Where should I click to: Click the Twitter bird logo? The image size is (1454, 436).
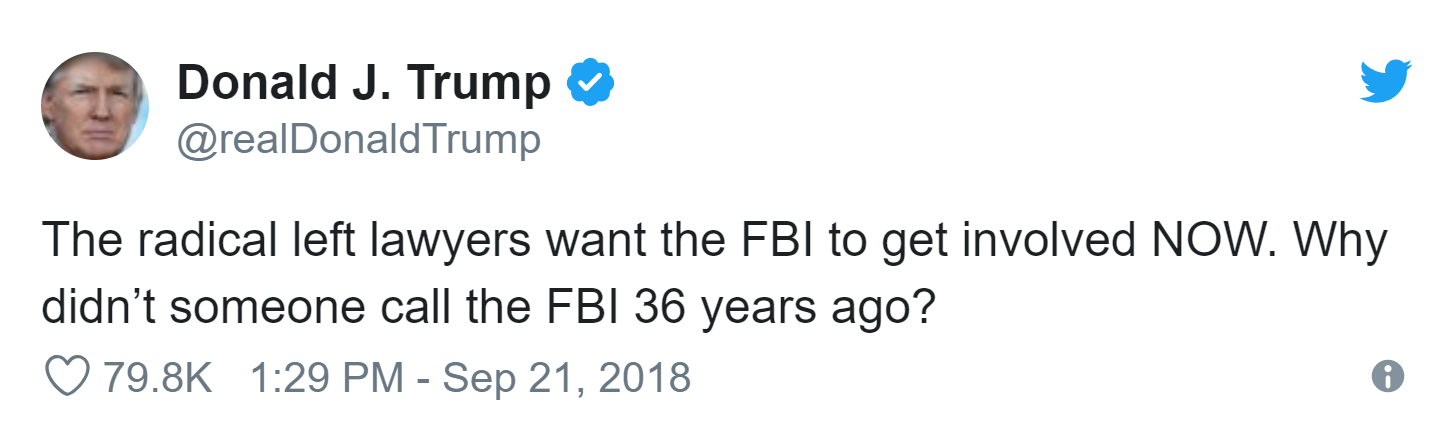click(x=1385, y=79)
